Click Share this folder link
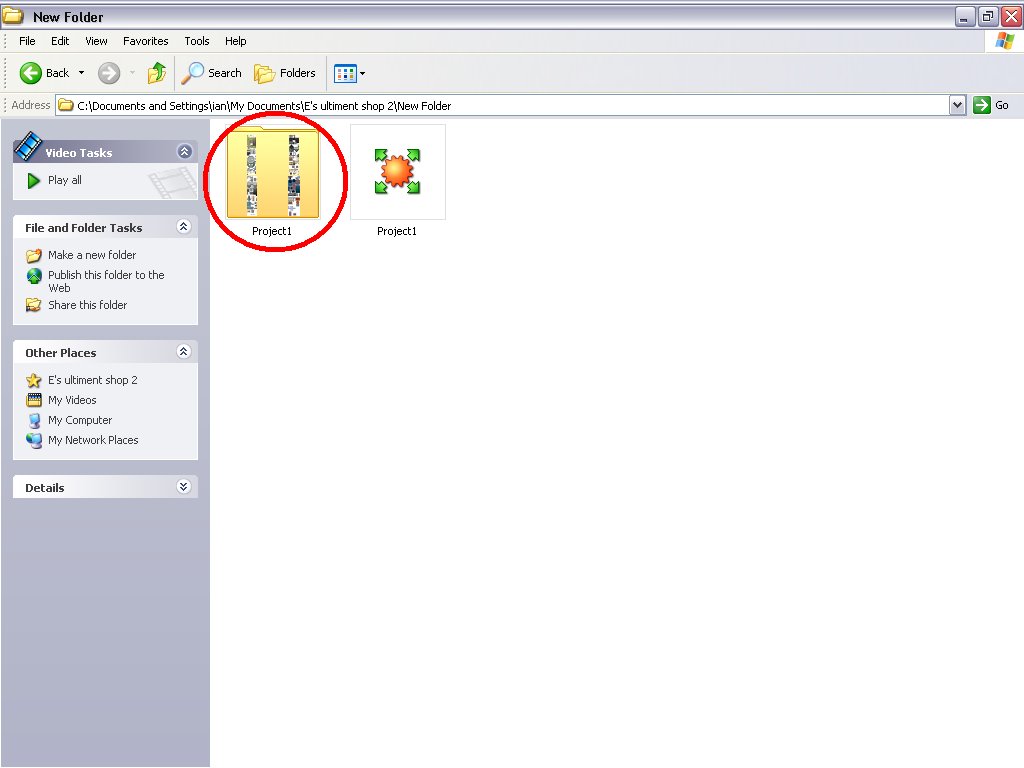The height and width of the screenshot is (768, 1024). [x=88, y=305]
